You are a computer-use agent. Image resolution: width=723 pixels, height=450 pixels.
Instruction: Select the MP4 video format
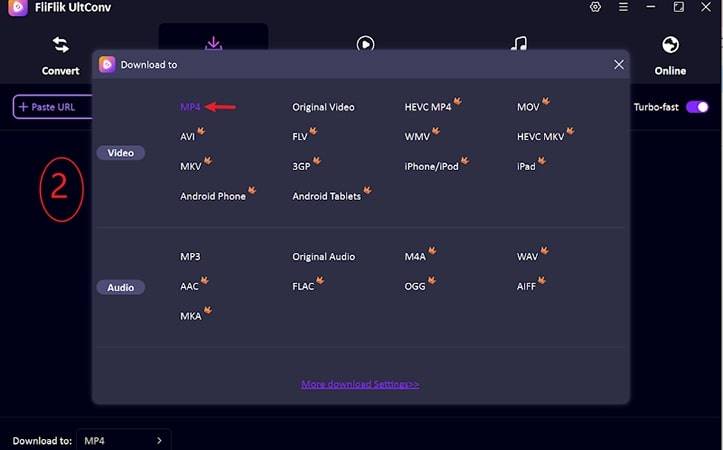coord(190,107)
